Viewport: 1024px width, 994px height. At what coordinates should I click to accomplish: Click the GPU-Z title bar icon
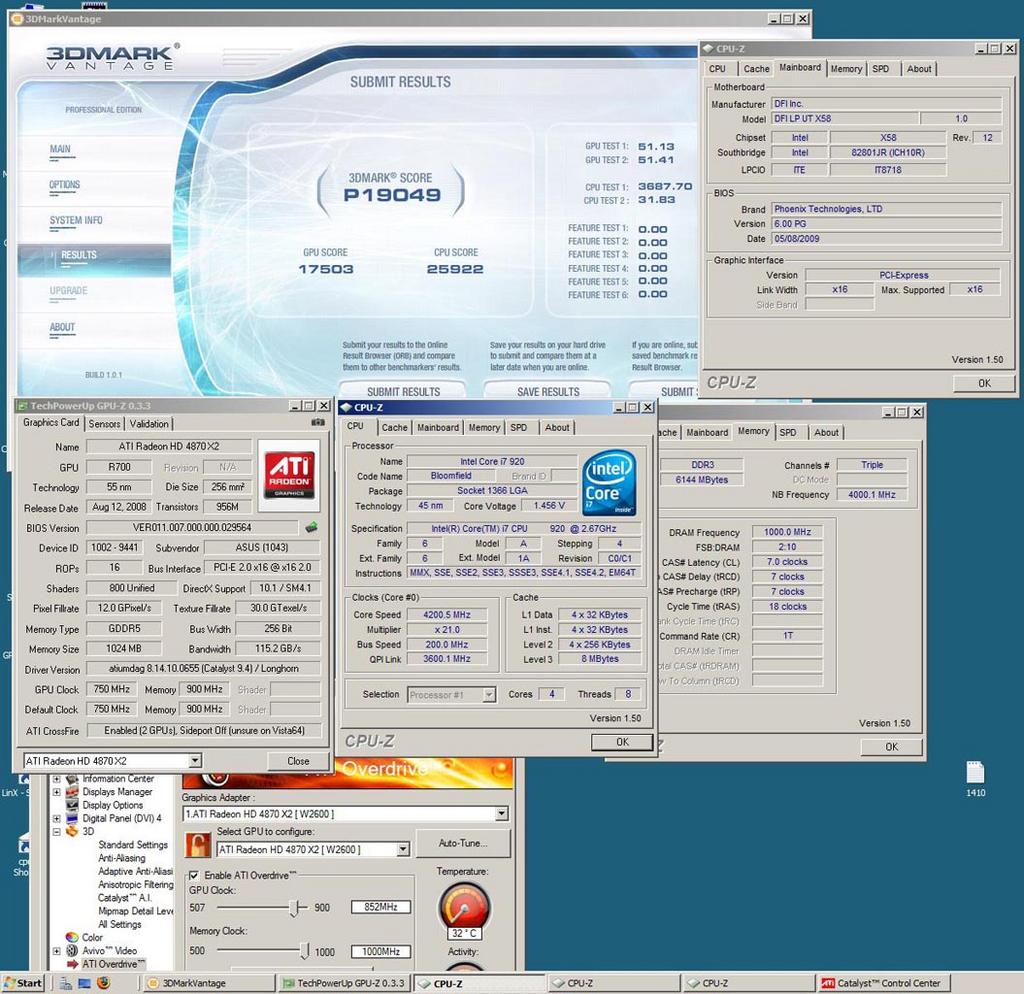[x=22, y=406]
